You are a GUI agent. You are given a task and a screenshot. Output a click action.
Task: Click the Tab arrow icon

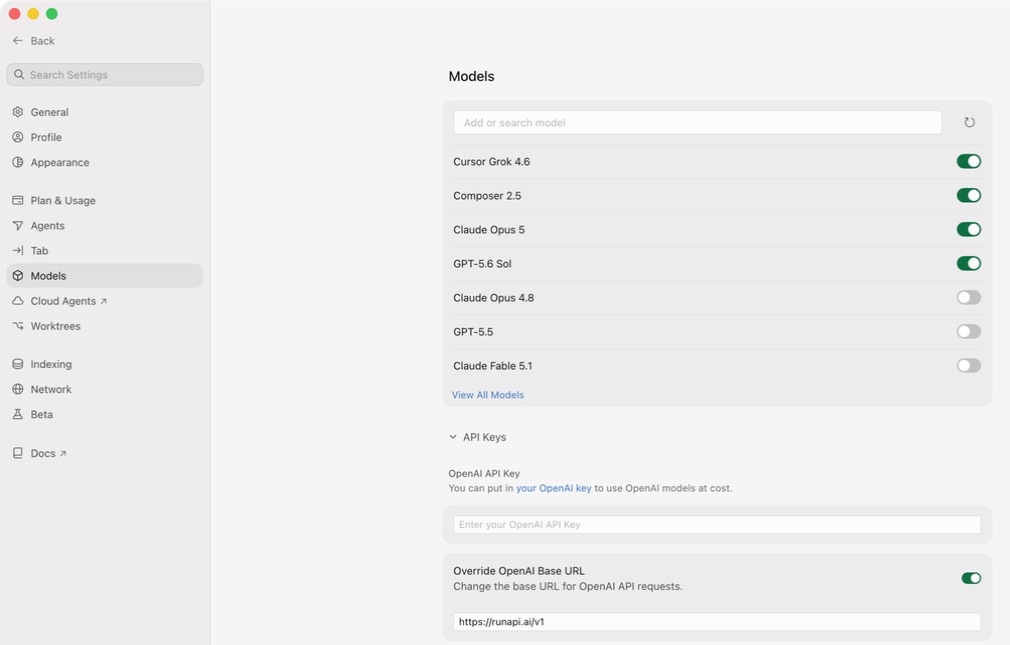[18, 251]
